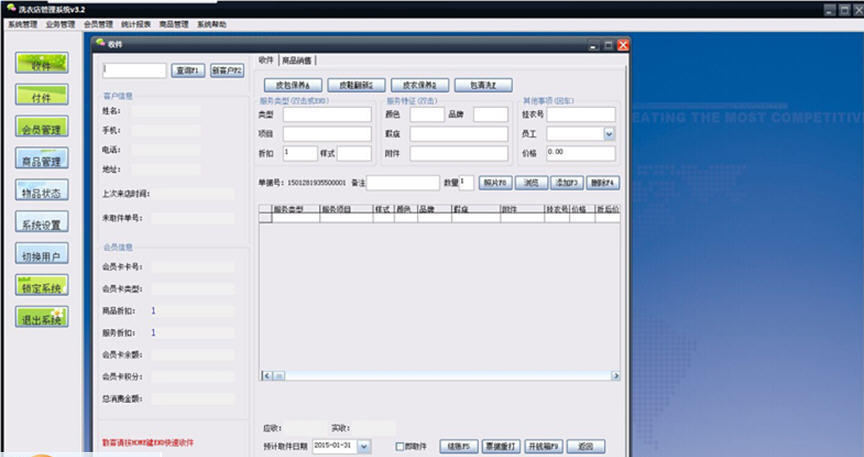Focus the customer search field beside 查询F1
Viewport: 864px width, 457px height.
(134, 71)
